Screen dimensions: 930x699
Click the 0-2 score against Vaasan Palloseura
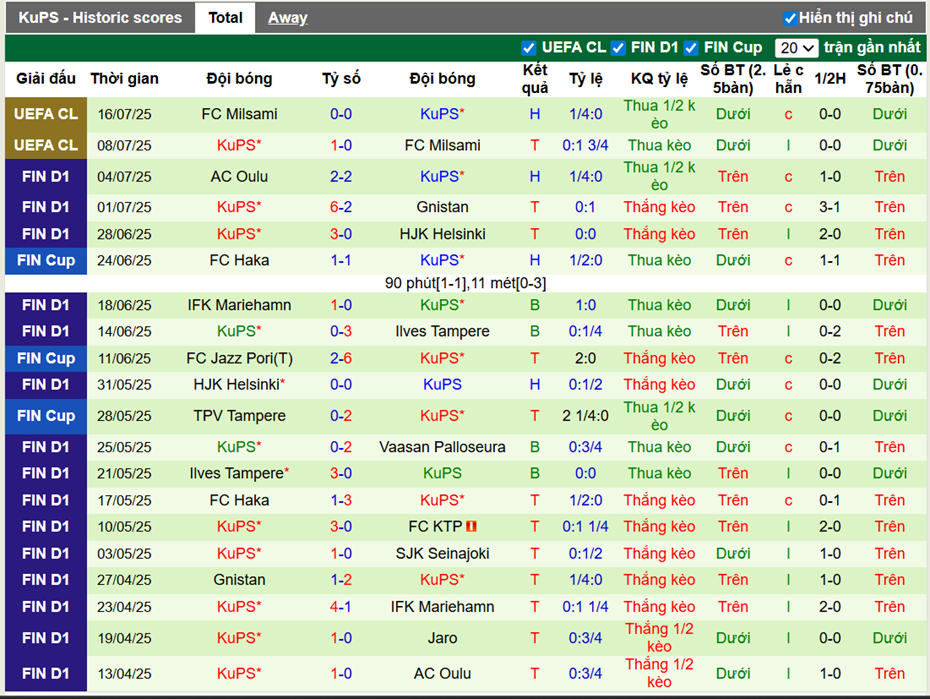pos(341,447)
